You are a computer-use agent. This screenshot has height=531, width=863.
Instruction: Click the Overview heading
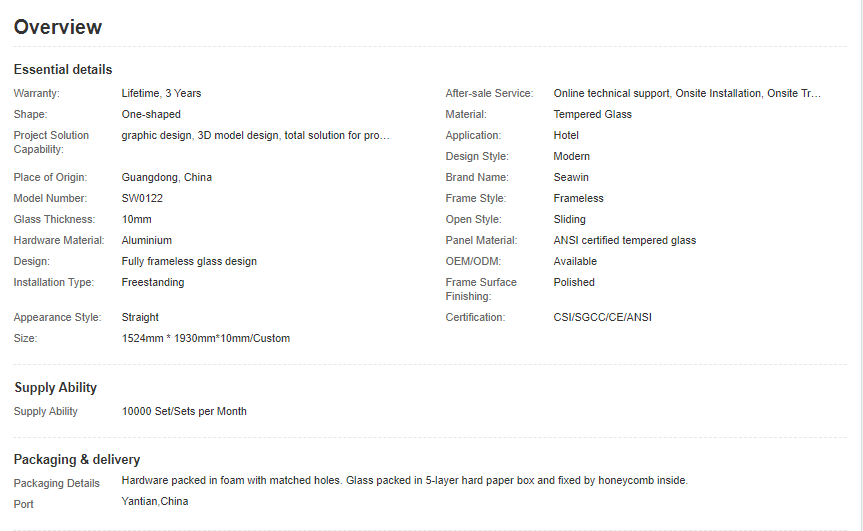tap(58, 27)
